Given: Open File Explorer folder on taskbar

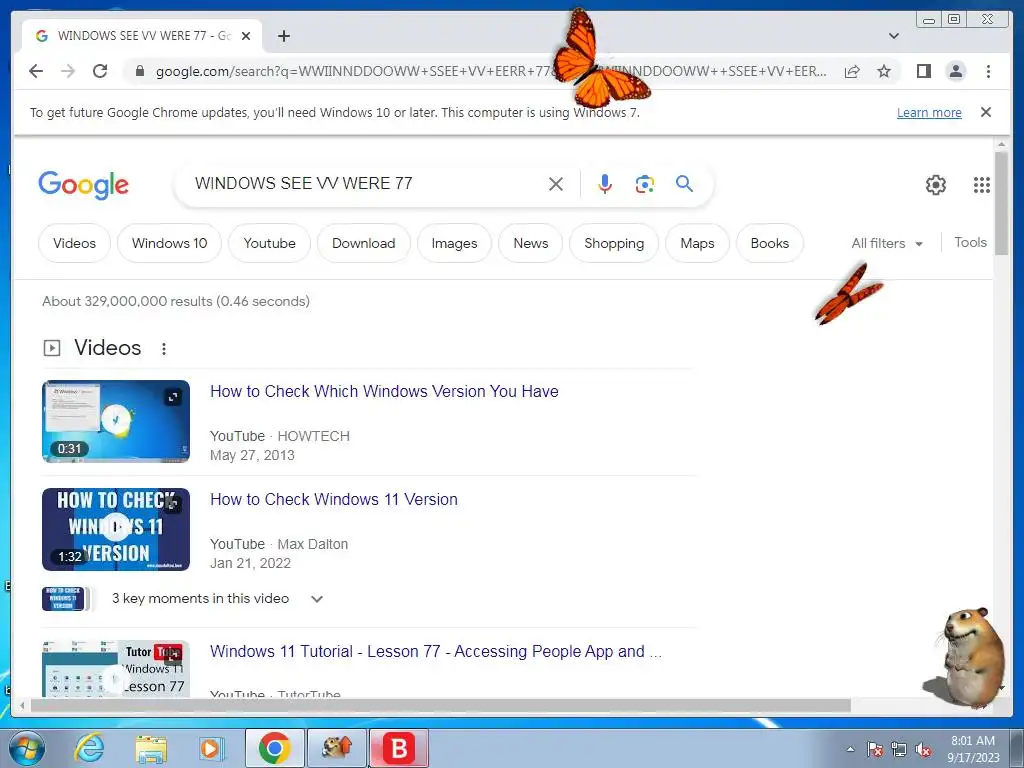Looking at the screenshot, I should click(151, 749).
